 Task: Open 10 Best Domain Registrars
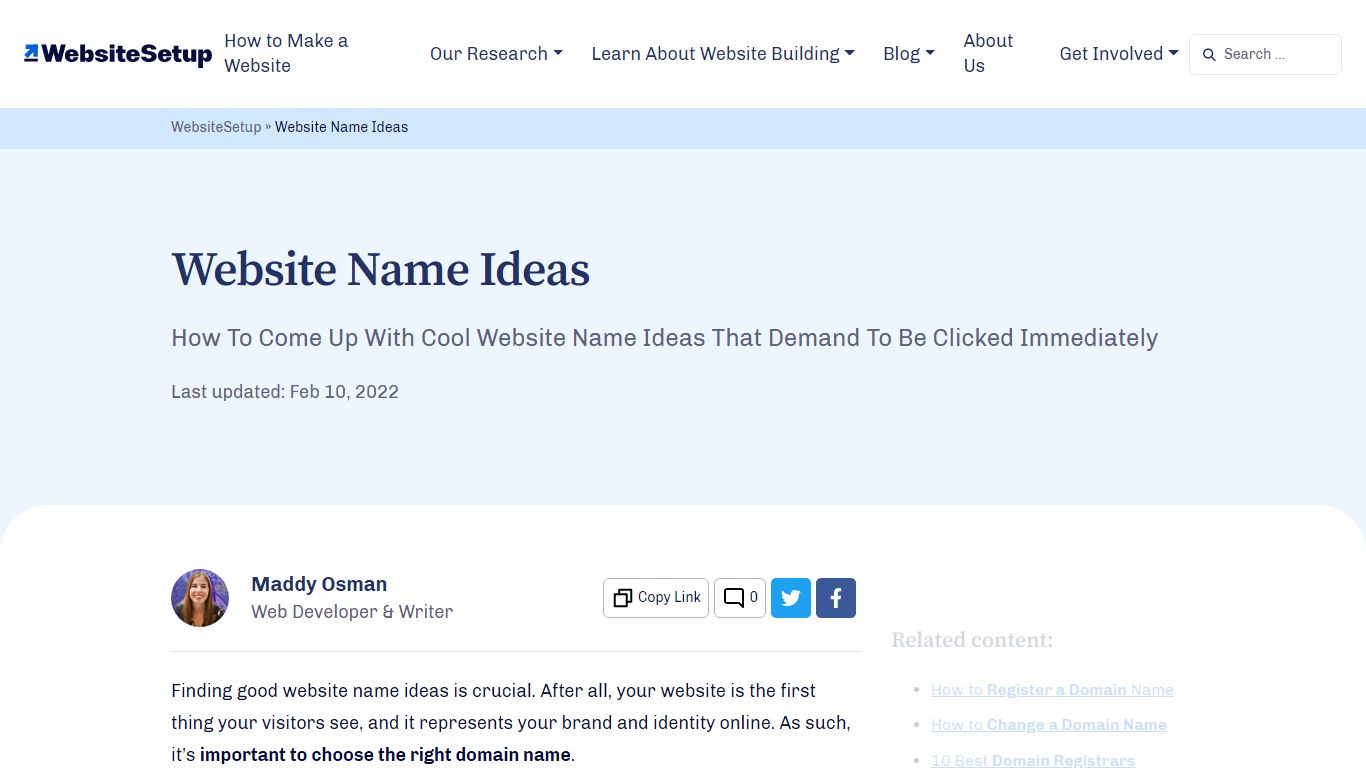pyautogui.click(x=1033, y=760)
